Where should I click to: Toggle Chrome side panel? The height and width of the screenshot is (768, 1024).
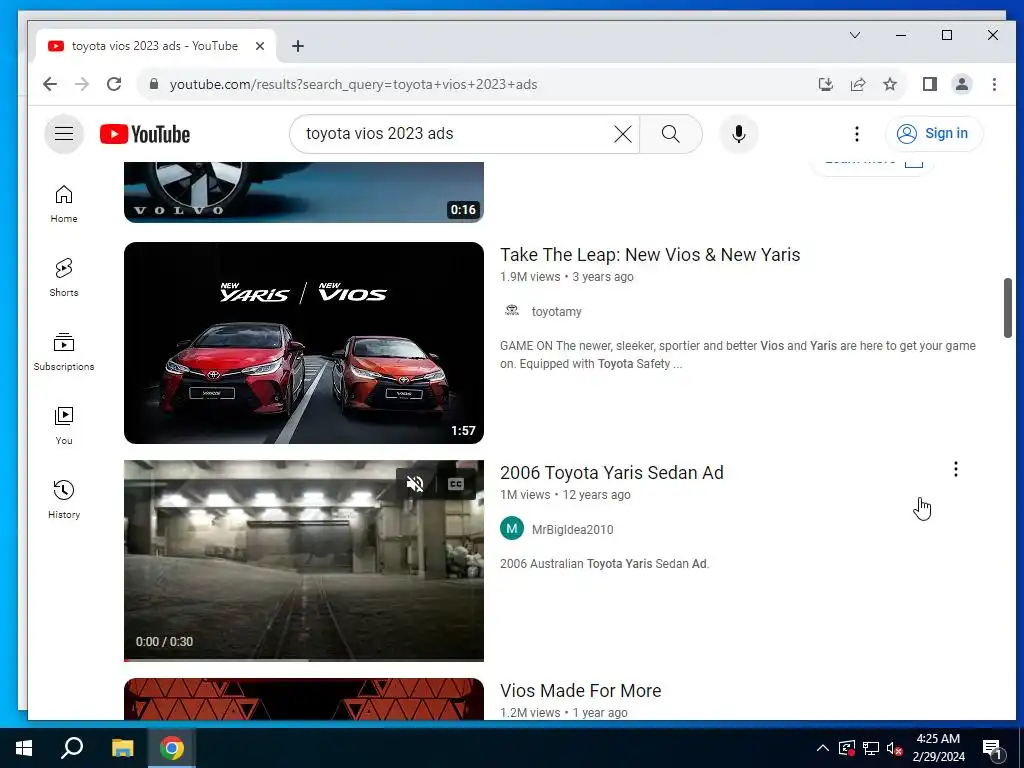point(930,84)
